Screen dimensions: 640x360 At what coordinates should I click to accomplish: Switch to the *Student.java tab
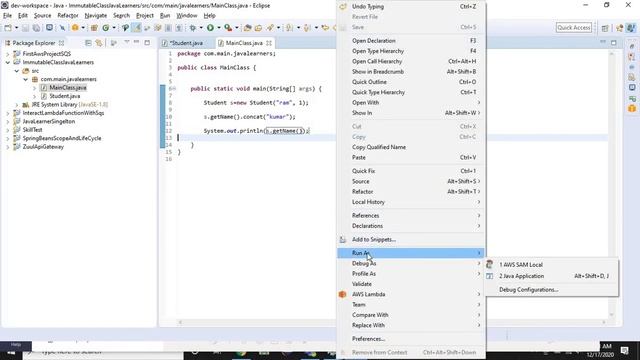point(187,43)
